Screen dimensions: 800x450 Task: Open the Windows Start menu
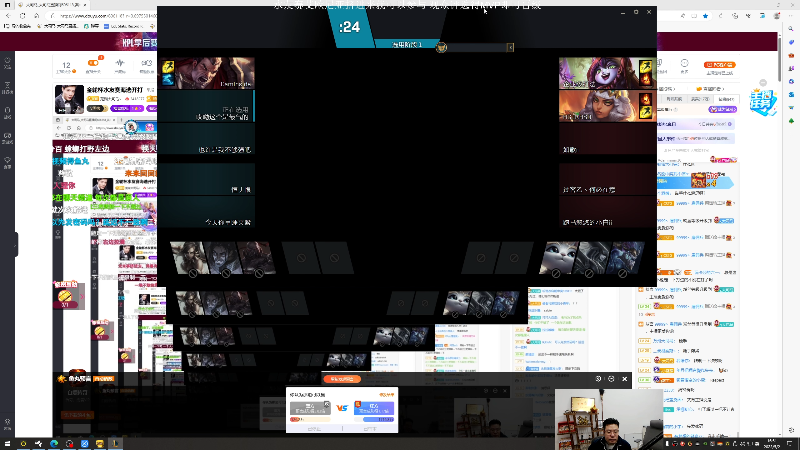7,444
